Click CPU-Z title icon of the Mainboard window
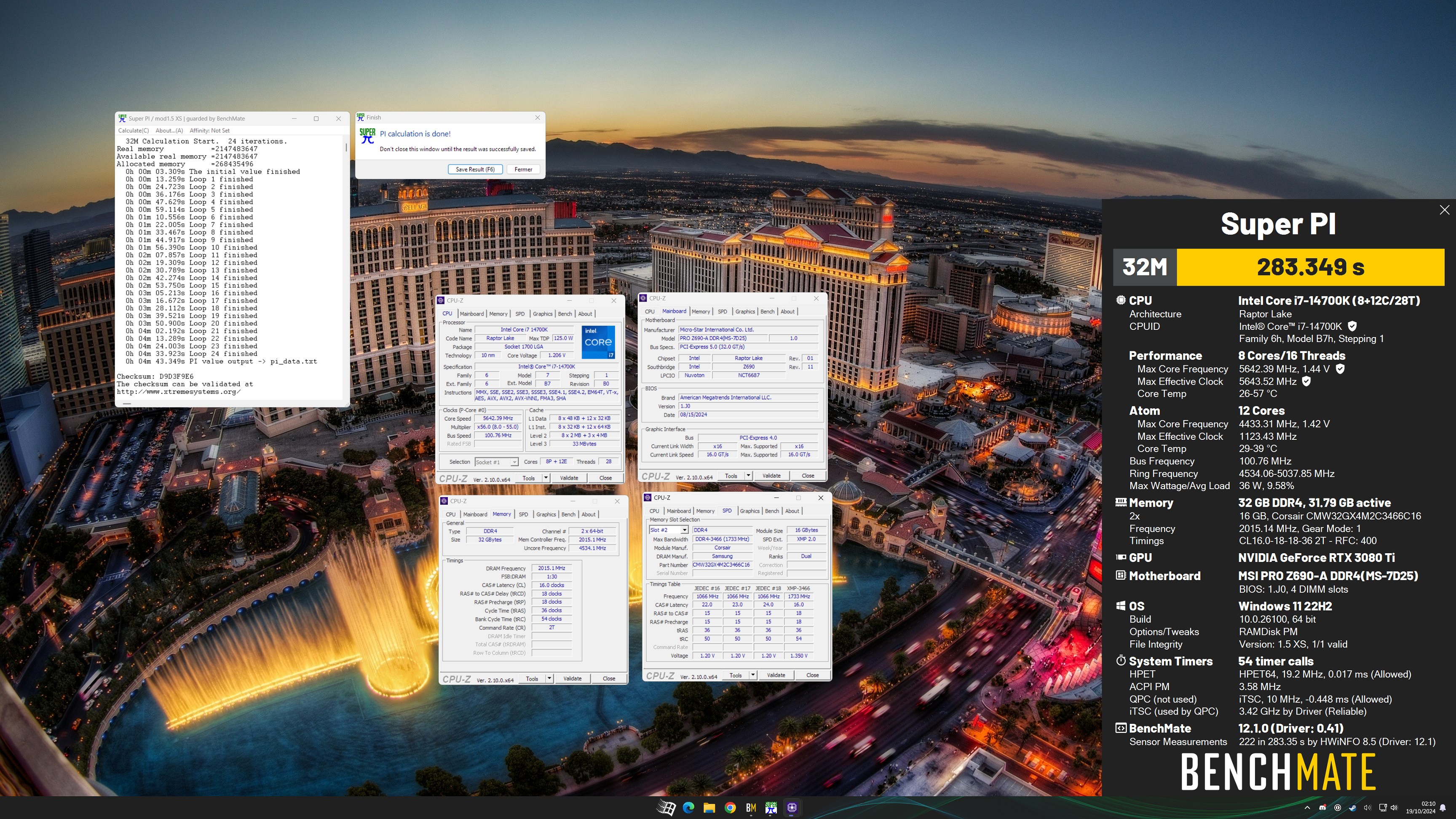This screenshot has width=1456, height=819. coord(643,298)
